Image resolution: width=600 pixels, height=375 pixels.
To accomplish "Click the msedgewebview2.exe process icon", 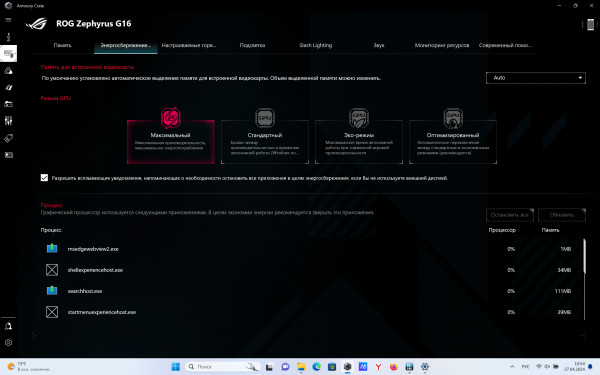I will tap(52, 249).
